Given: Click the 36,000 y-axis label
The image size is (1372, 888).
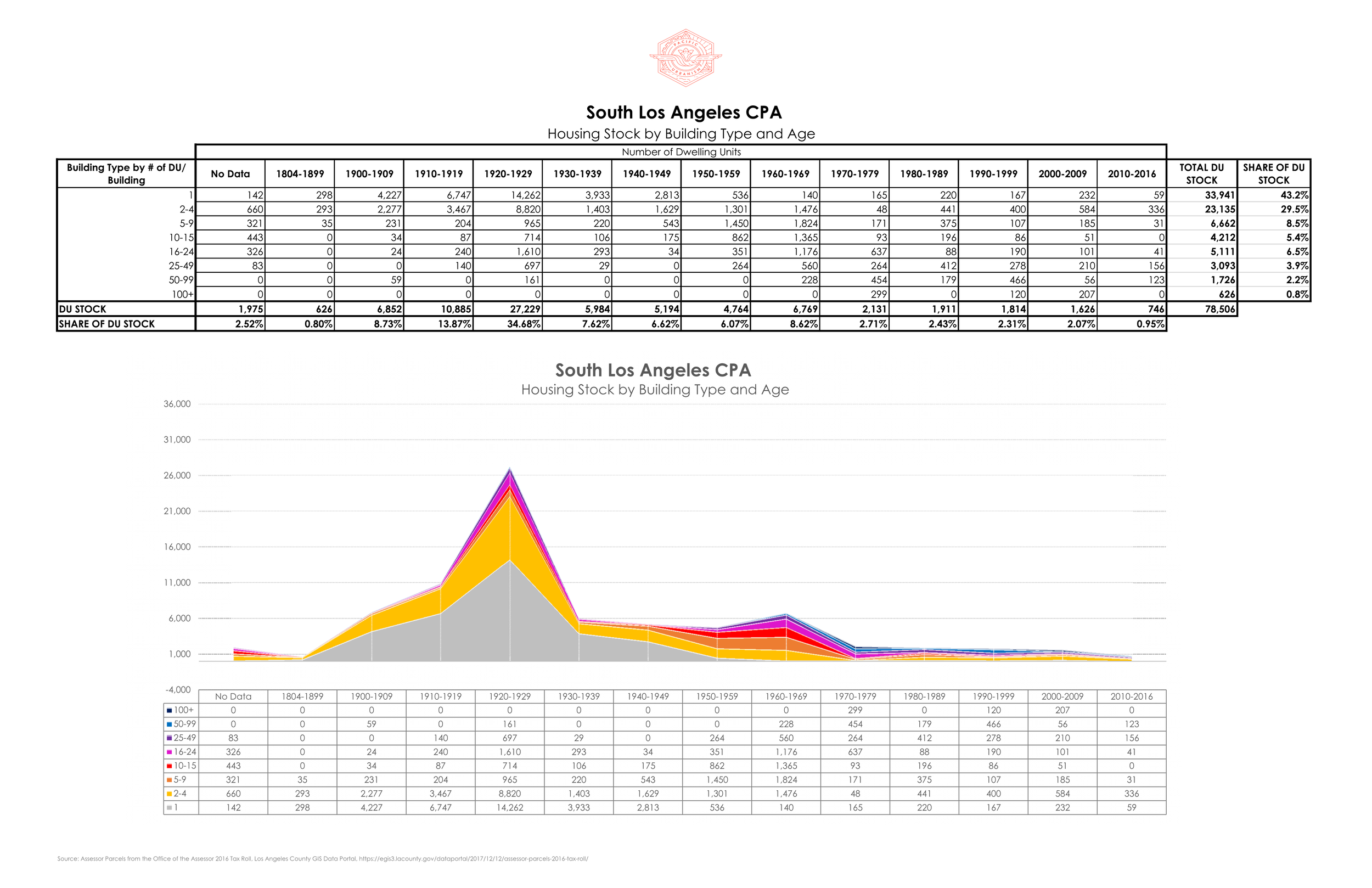Looking at the screenshot, I should coord(177,404).
